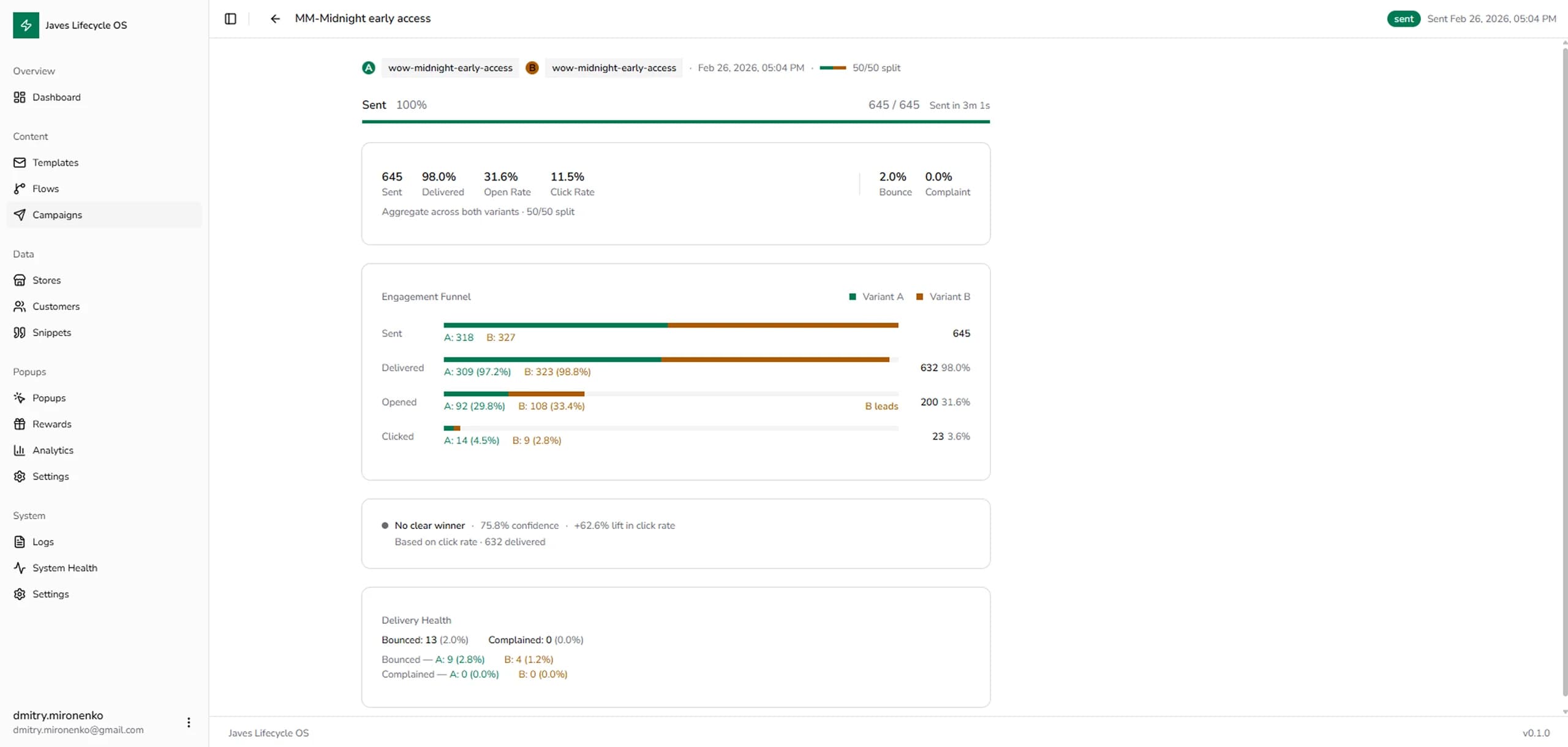Toggle the sidebar panel icon
This screenshot has height=747, width=1568.
230,18
